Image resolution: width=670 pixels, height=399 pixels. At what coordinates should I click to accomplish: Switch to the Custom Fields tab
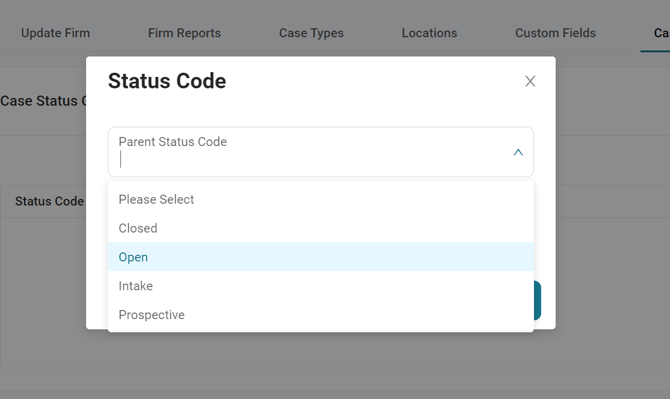tap(555, 33)
